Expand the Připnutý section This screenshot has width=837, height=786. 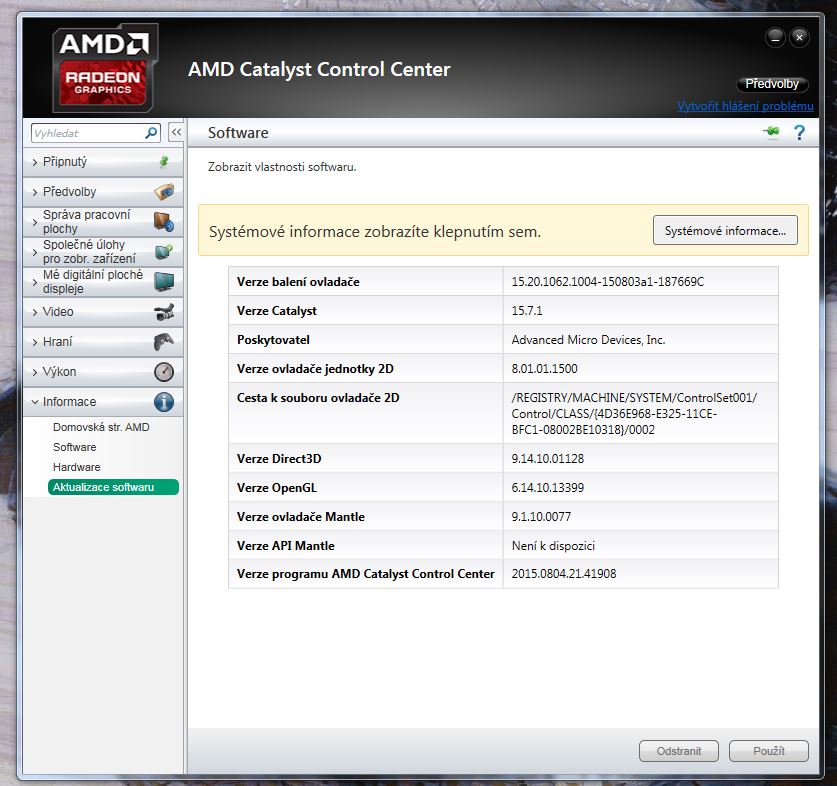click(90, 162)
